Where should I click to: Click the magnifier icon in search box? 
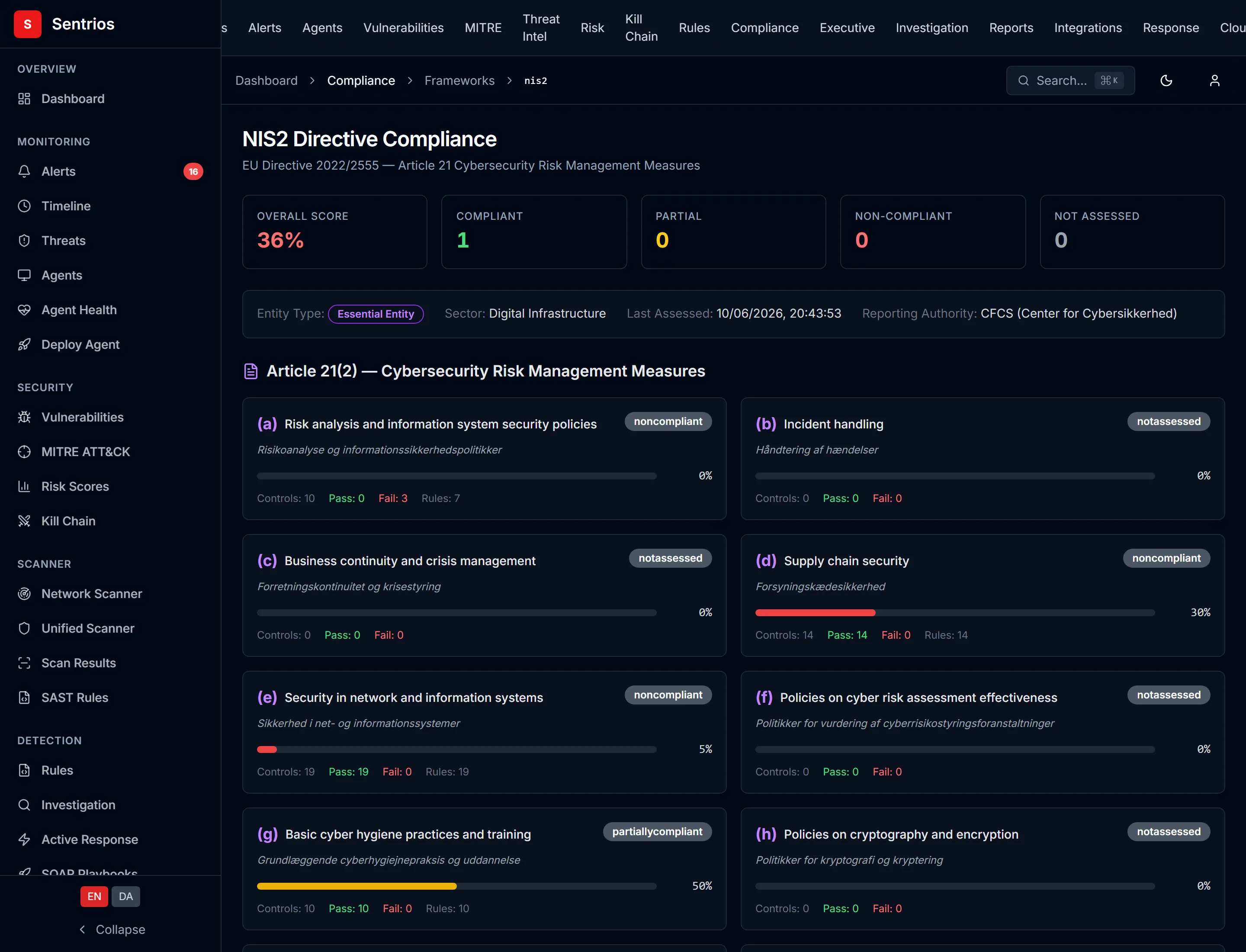coord(1023,80)
